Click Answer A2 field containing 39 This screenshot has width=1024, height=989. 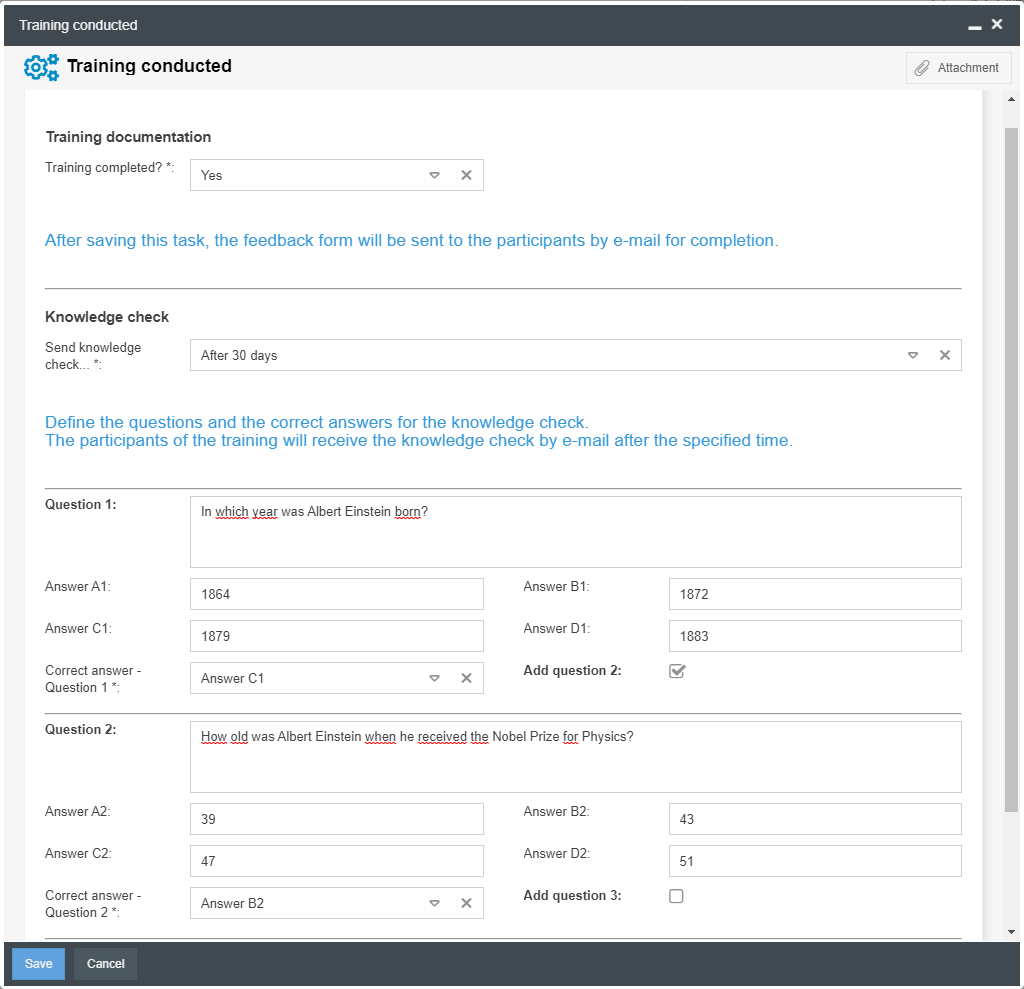[336, 819]
